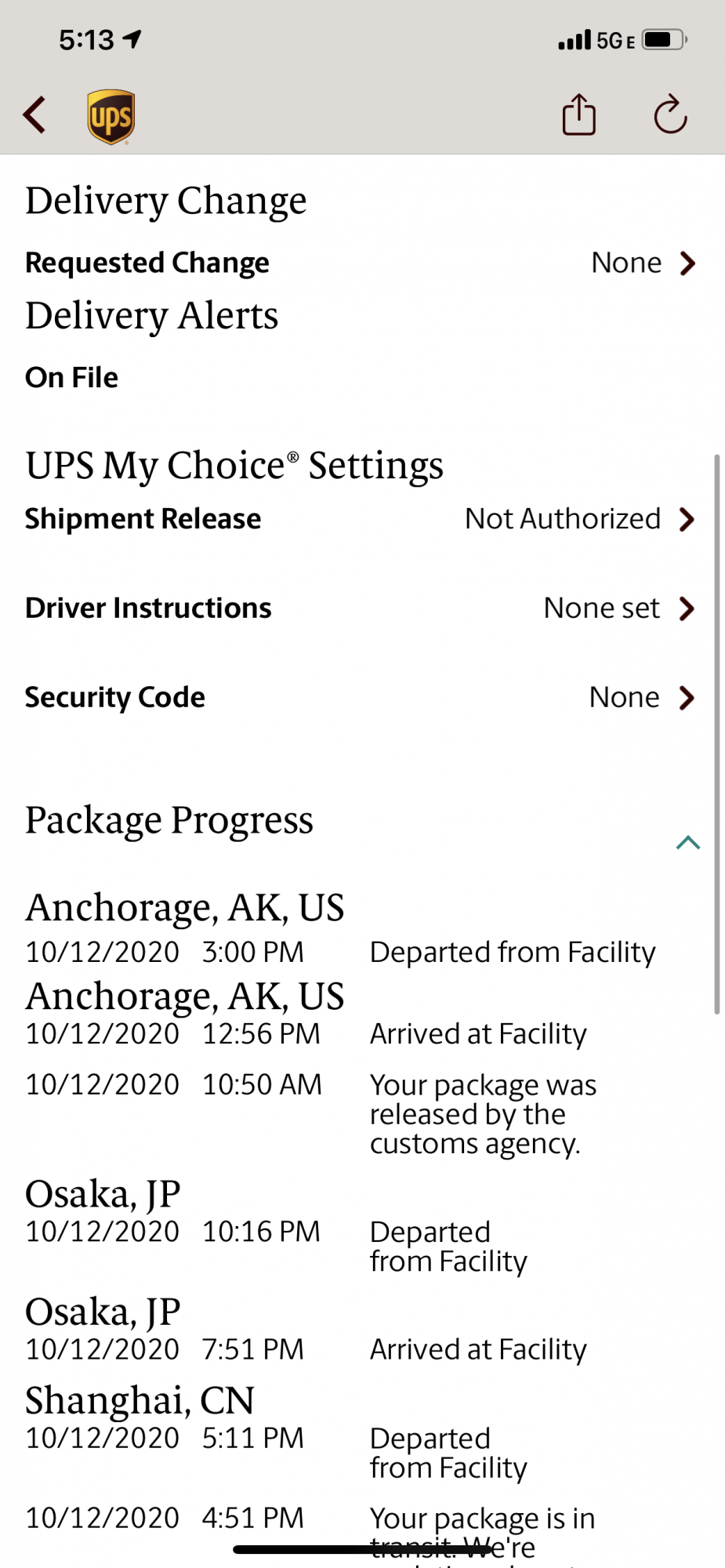Viewport: 725px width, 1568px height.
Task: Open Requested Change chevron
Action: tap(687, 263)
